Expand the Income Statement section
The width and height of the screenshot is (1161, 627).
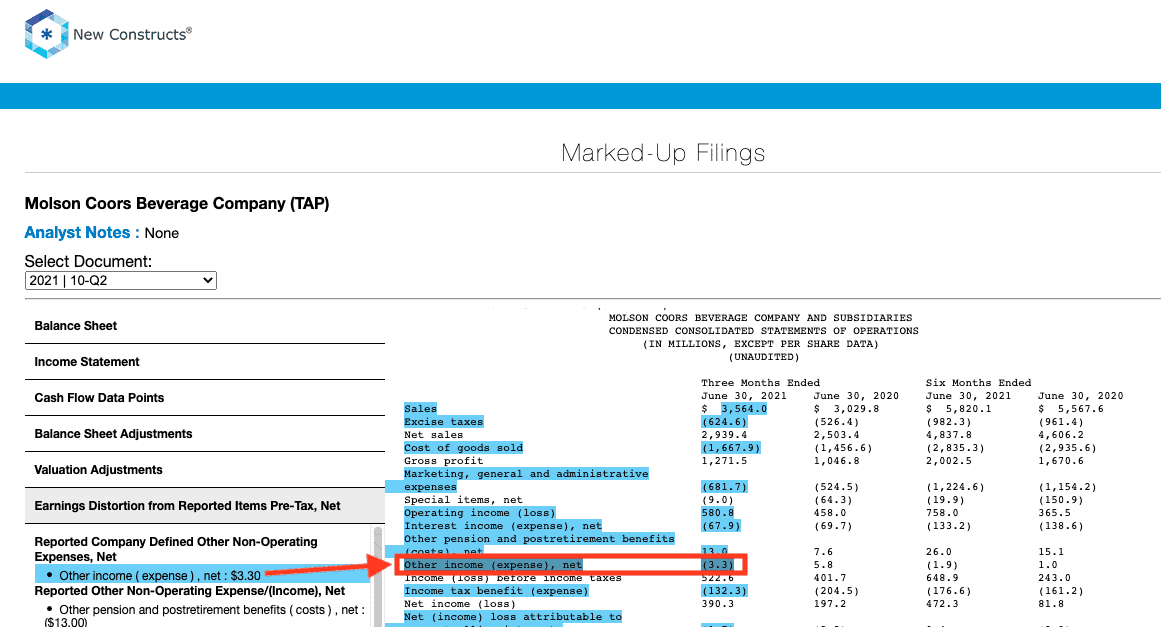[x=205, y=362]
